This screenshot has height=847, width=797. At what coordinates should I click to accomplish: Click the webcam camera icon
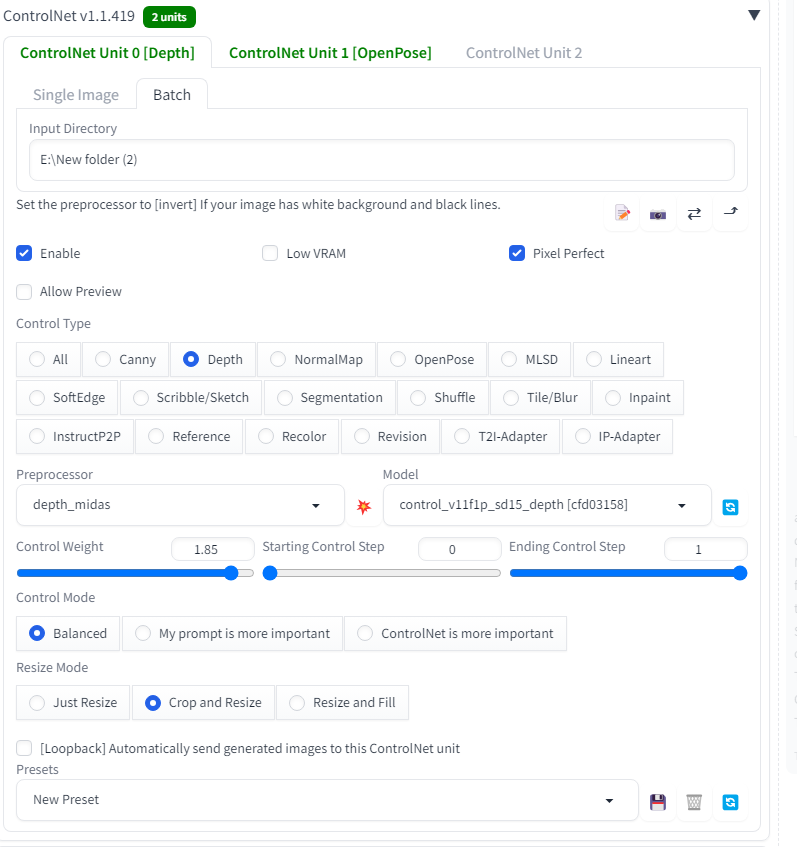coord(658,213)
